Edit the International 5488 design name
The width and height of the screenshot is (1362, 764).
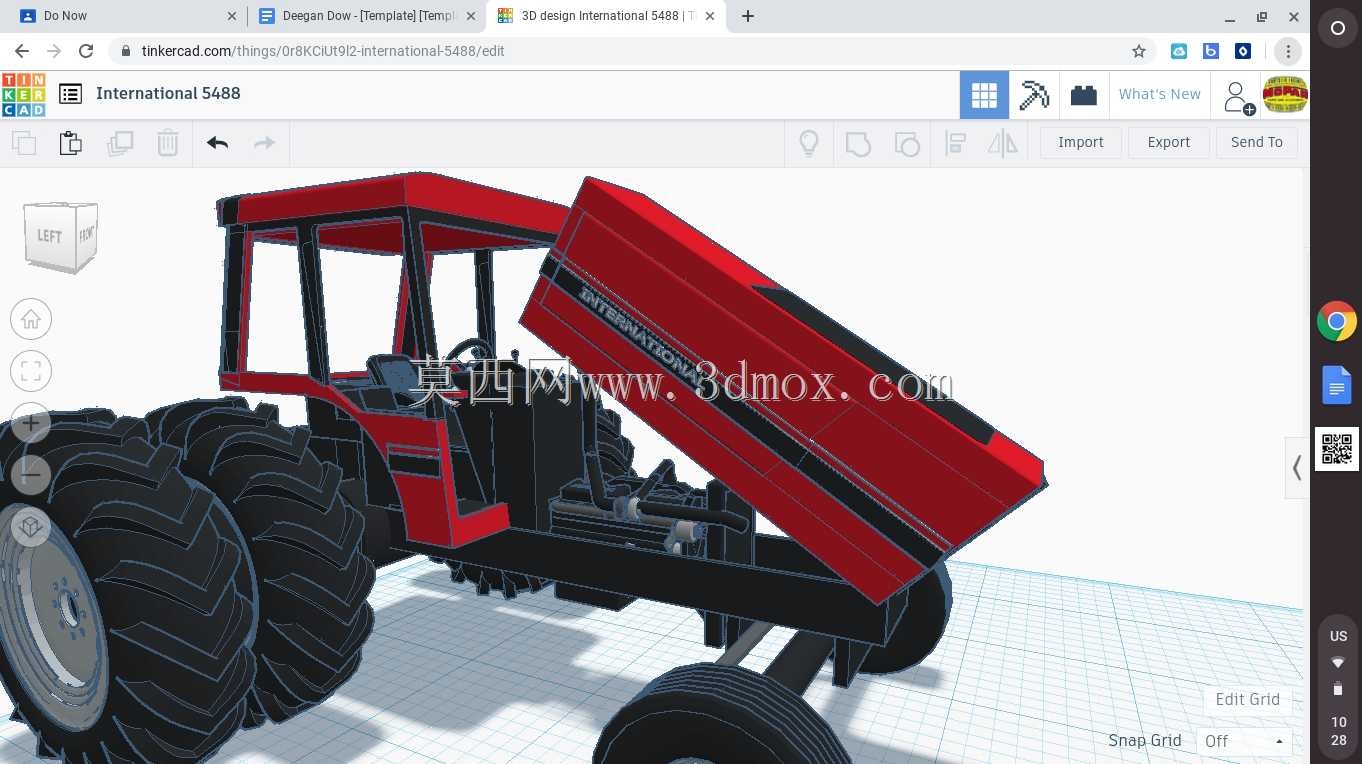168,93
